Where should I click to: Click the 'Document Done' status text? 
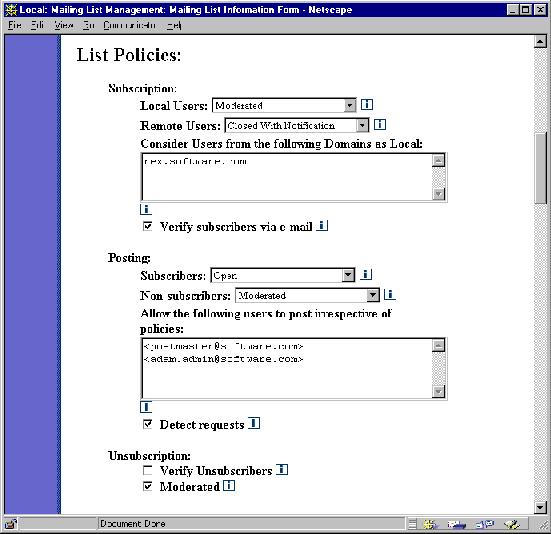[x=133, y=524]
